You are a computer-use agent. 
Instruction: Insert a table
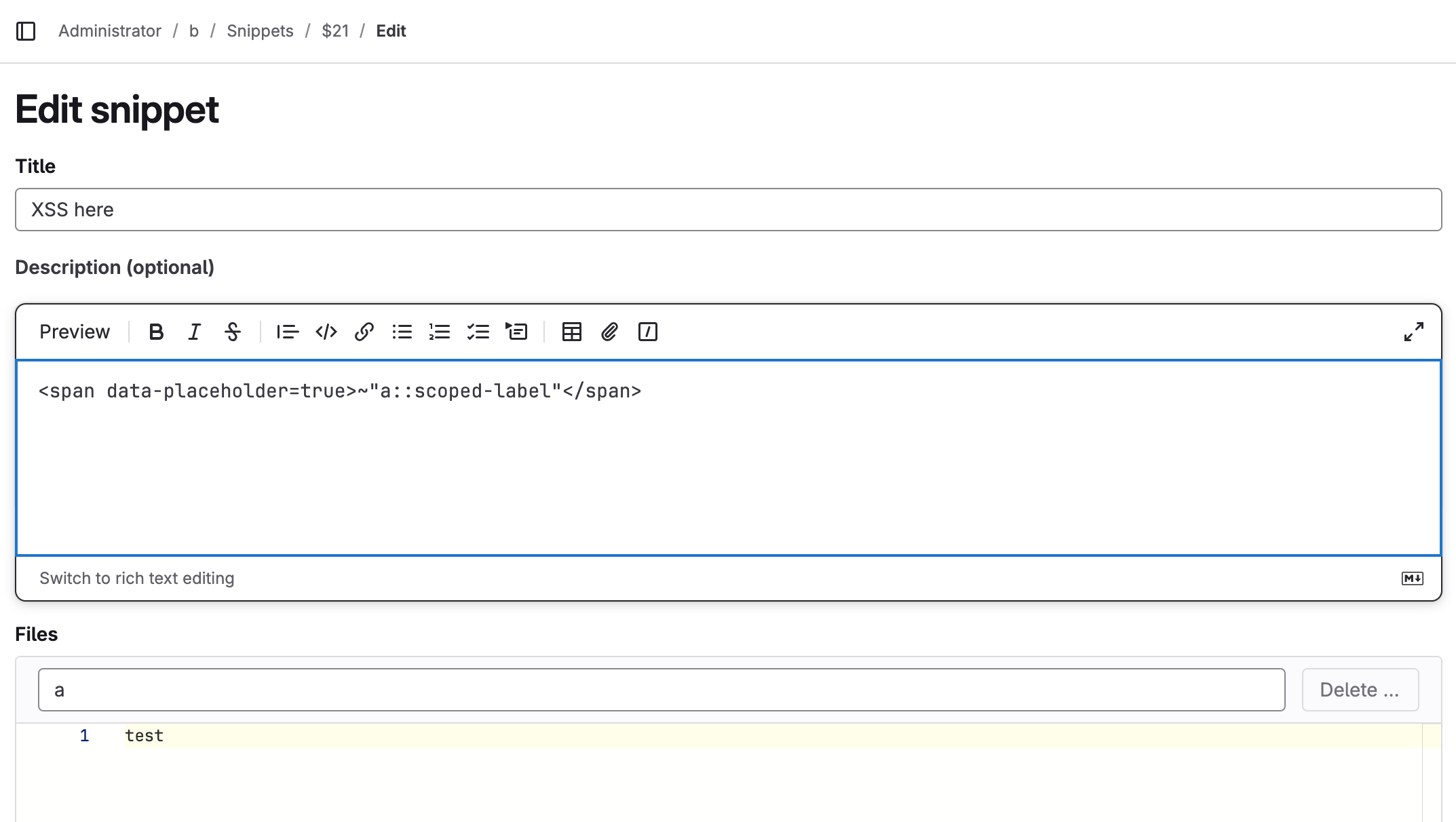[572, 332]
